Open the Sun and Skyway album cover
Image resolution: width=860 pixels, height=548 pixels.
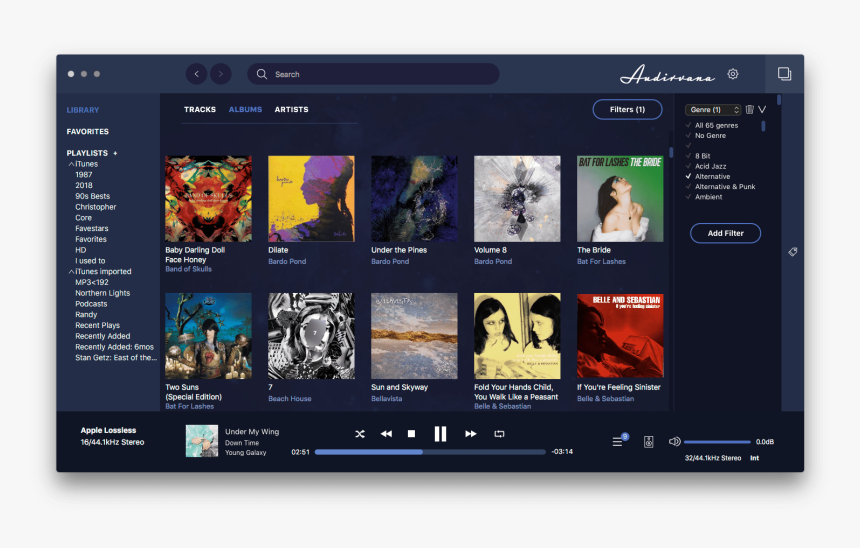[x=414, y=336]
